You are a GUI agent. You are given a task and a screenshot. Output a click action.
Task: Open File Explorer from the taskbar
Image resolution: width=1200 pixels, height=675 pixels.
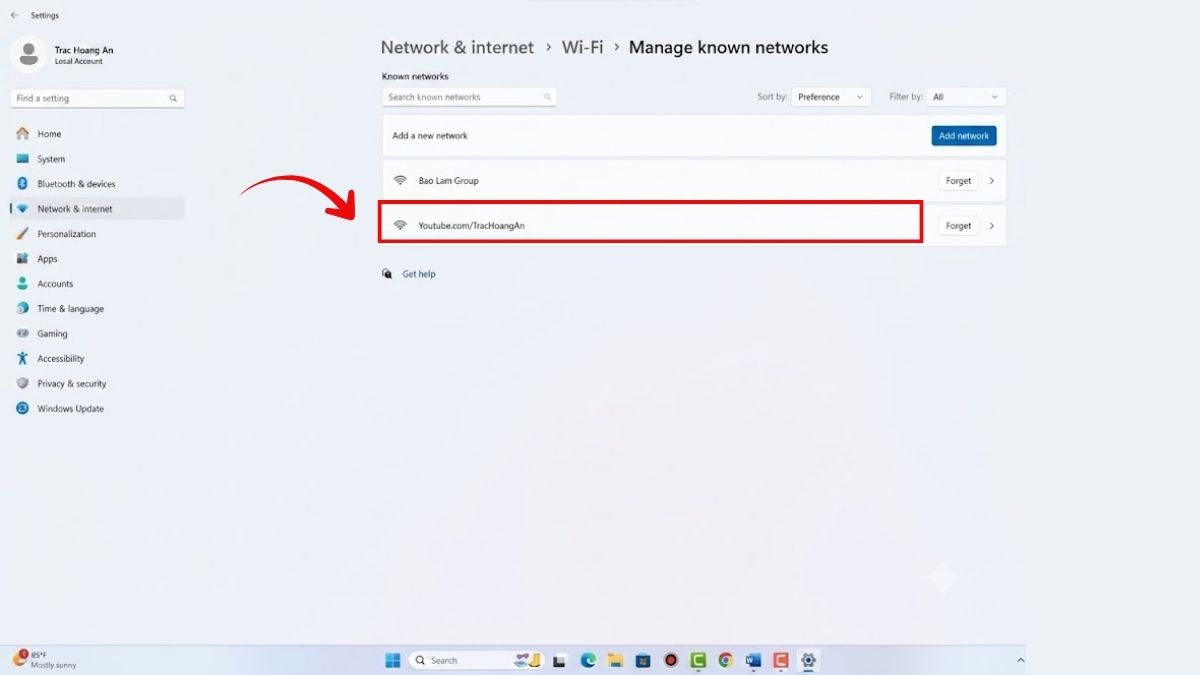tap(615, 660)
